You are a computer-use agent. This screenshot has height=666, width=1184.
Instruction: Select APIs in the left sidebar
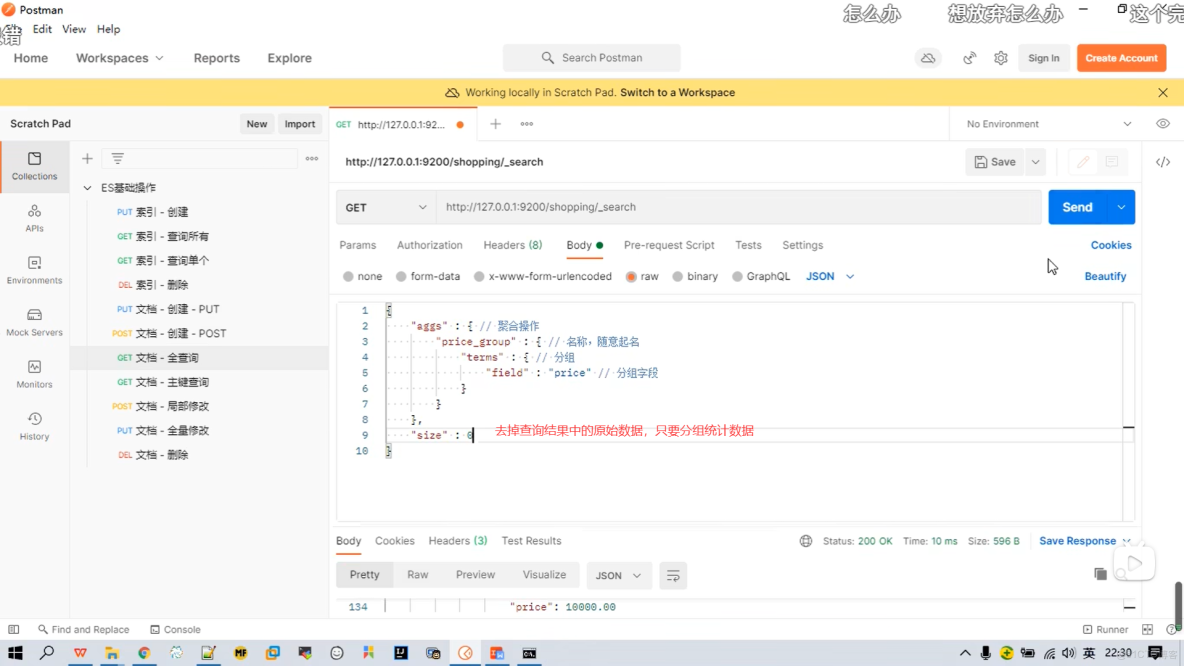[34, 218]
